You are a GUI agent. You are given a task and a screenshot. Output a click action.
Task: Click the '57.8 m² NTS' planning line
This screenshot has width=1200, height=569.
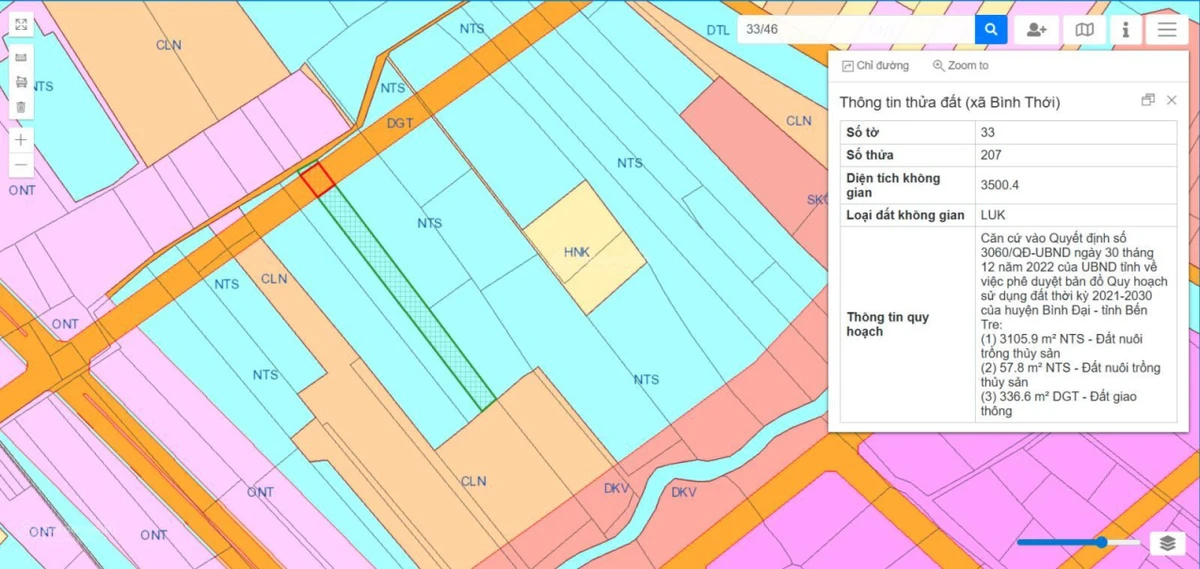(1071, 375)
